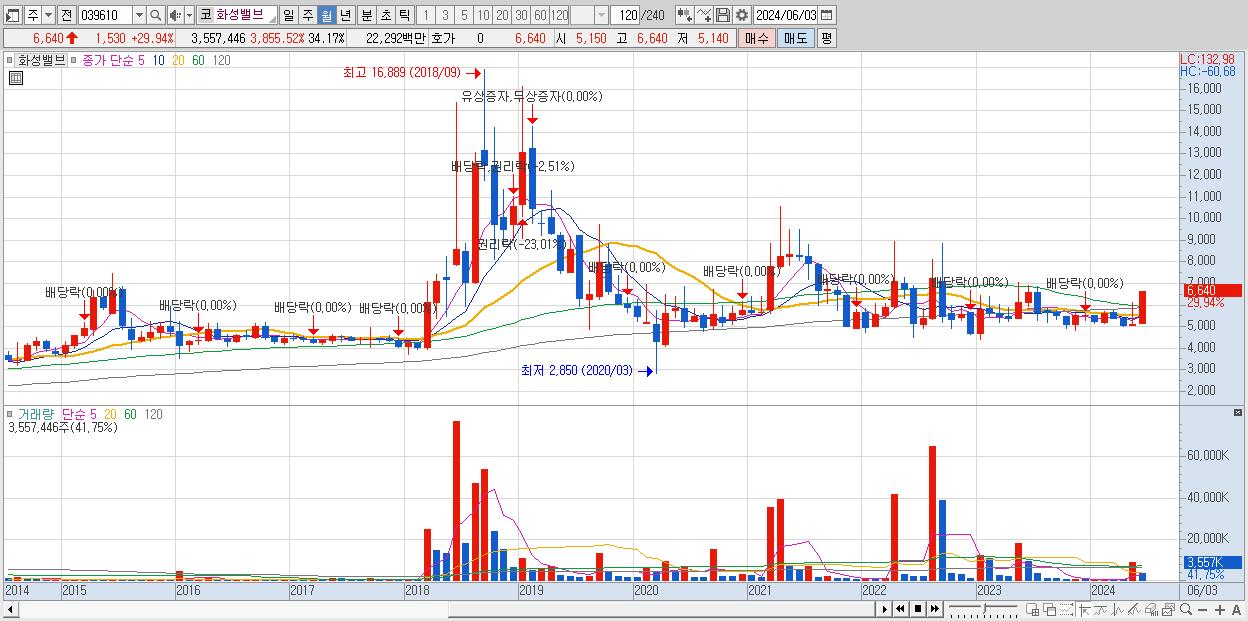The height and width of the screenshot is (621, 1248).
Task: Click the 거래량 volume legend label
Action: (x=36, y=413)
